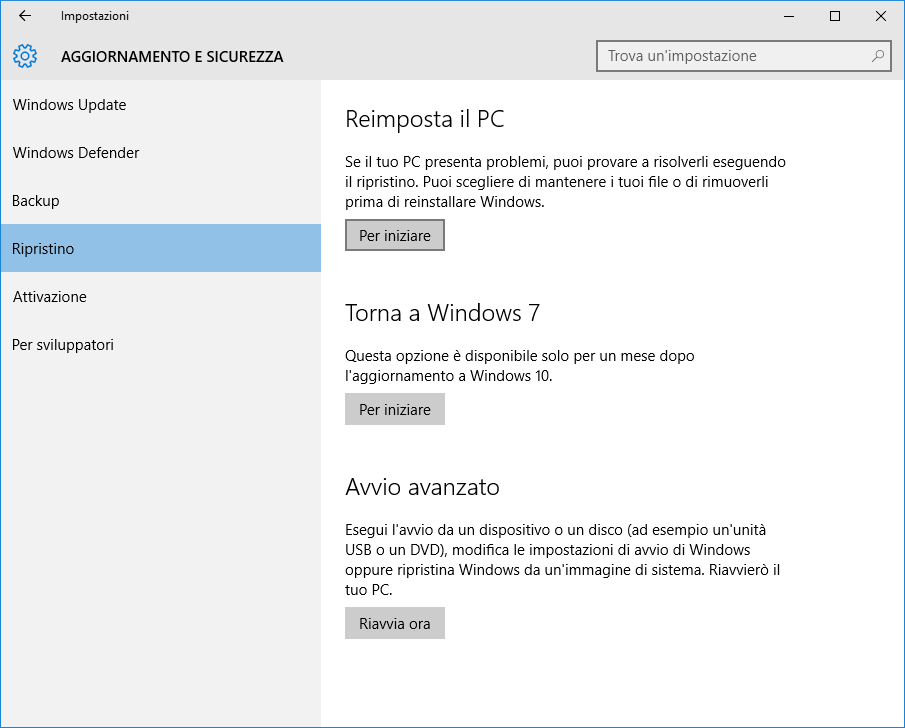Click 'Per iniziare' under Reimposta il PC
The width and height of the screenshot is (905, 728).
[x=395, y=235]
